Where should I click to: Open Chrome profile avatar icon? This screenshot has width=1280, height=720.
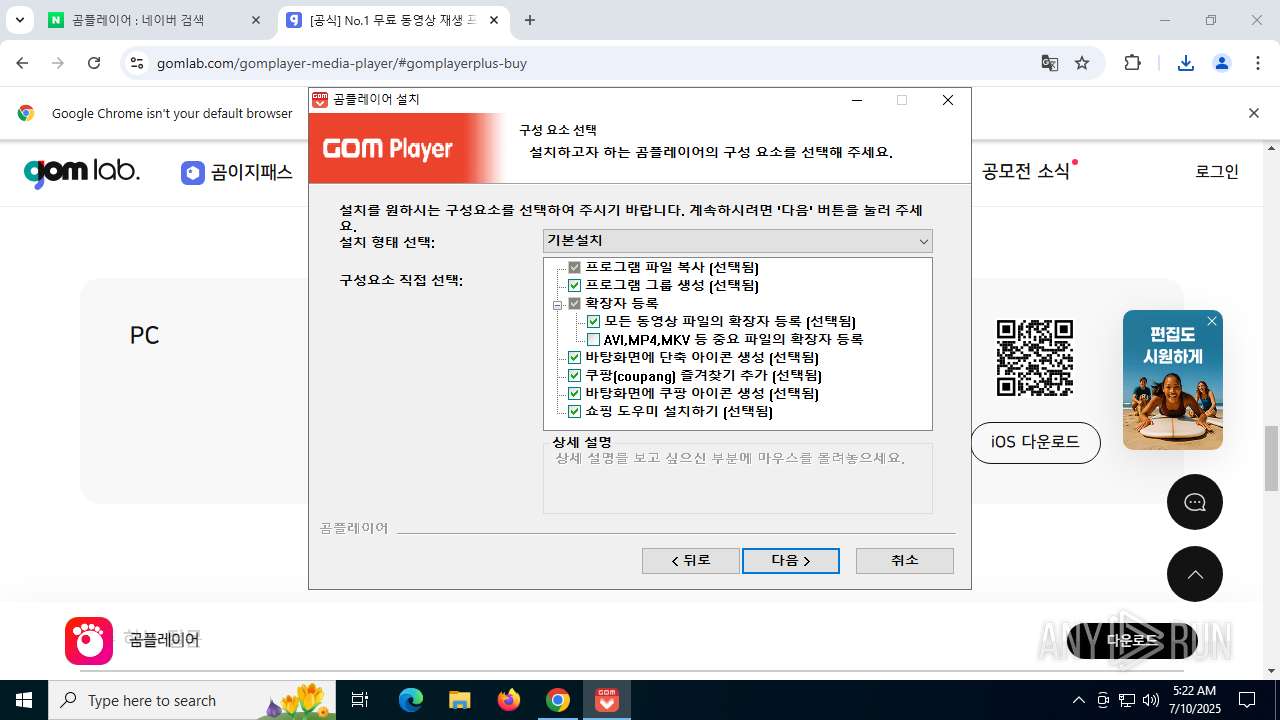1221,63
